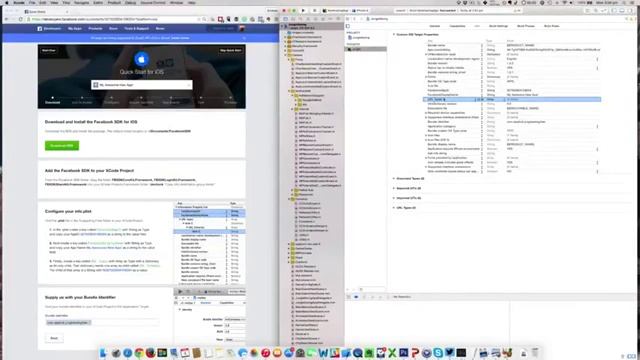Expand the Exported UTIs (0) section
Image resolution: width=640 pixels, height=360 pixels.
pyautogui.click(x=394, y=188)
